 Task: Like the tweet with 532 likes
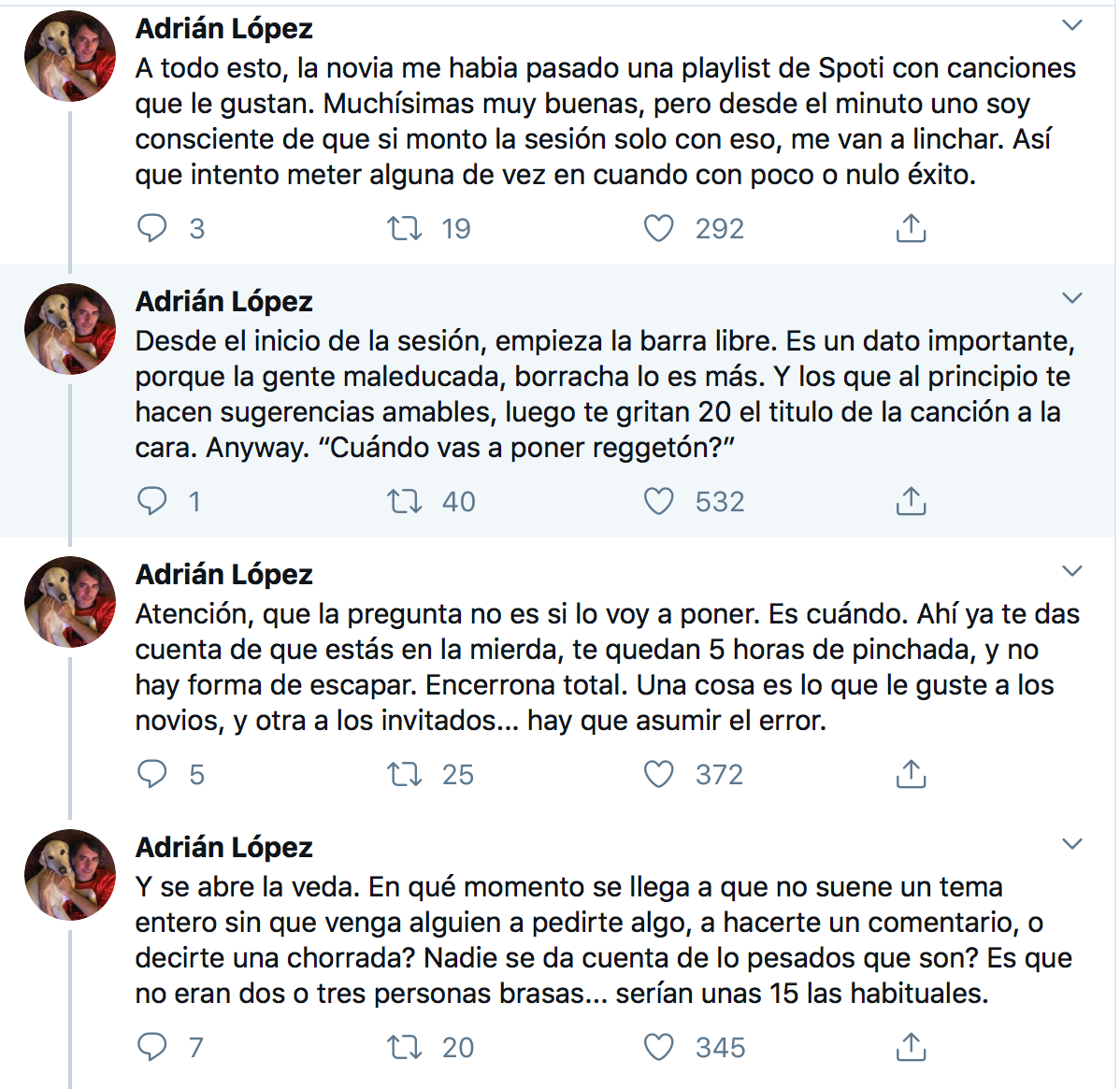659,501
